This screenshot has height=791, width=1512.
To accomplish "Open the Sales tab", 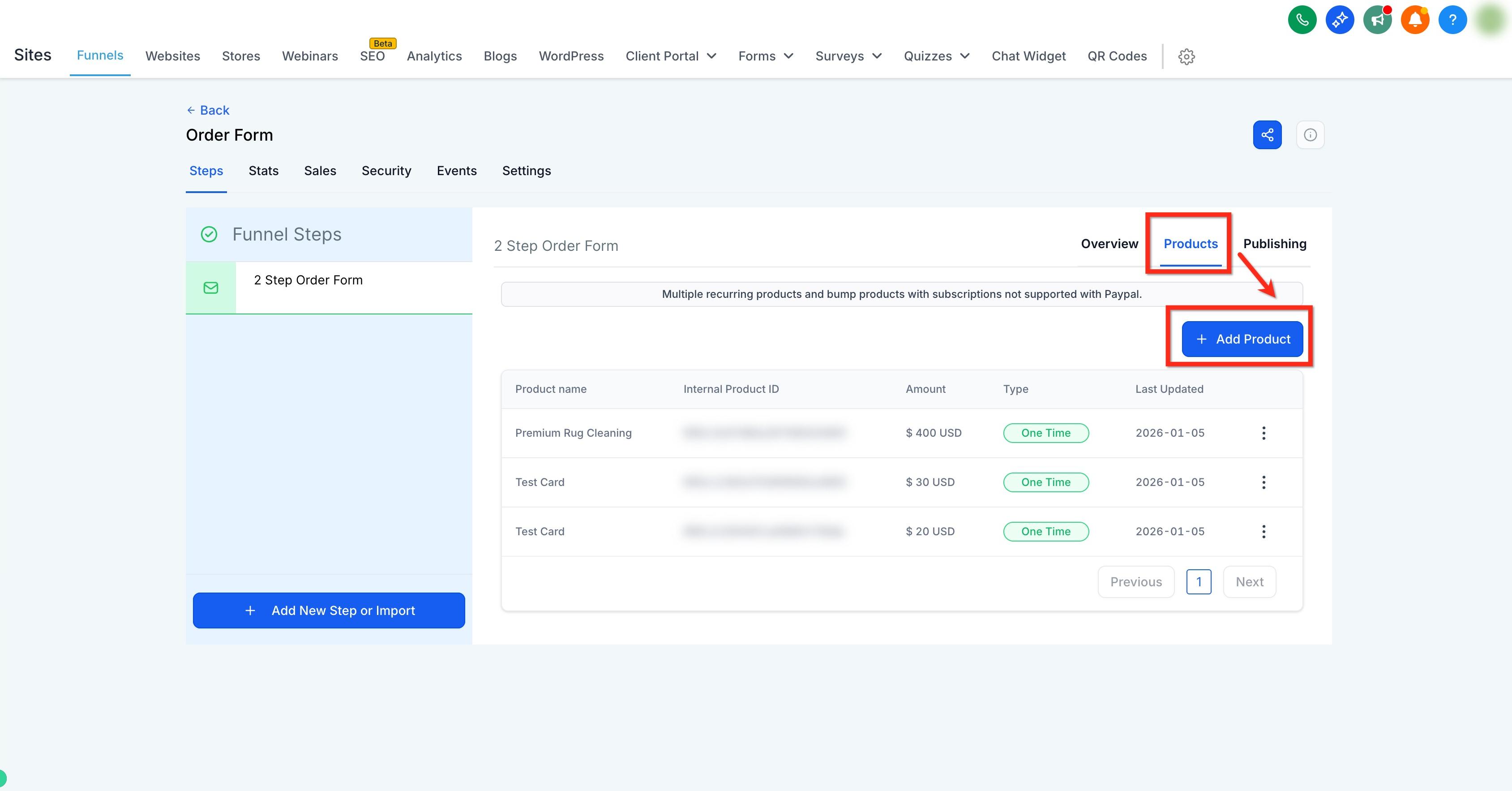I will coord(320,171).
